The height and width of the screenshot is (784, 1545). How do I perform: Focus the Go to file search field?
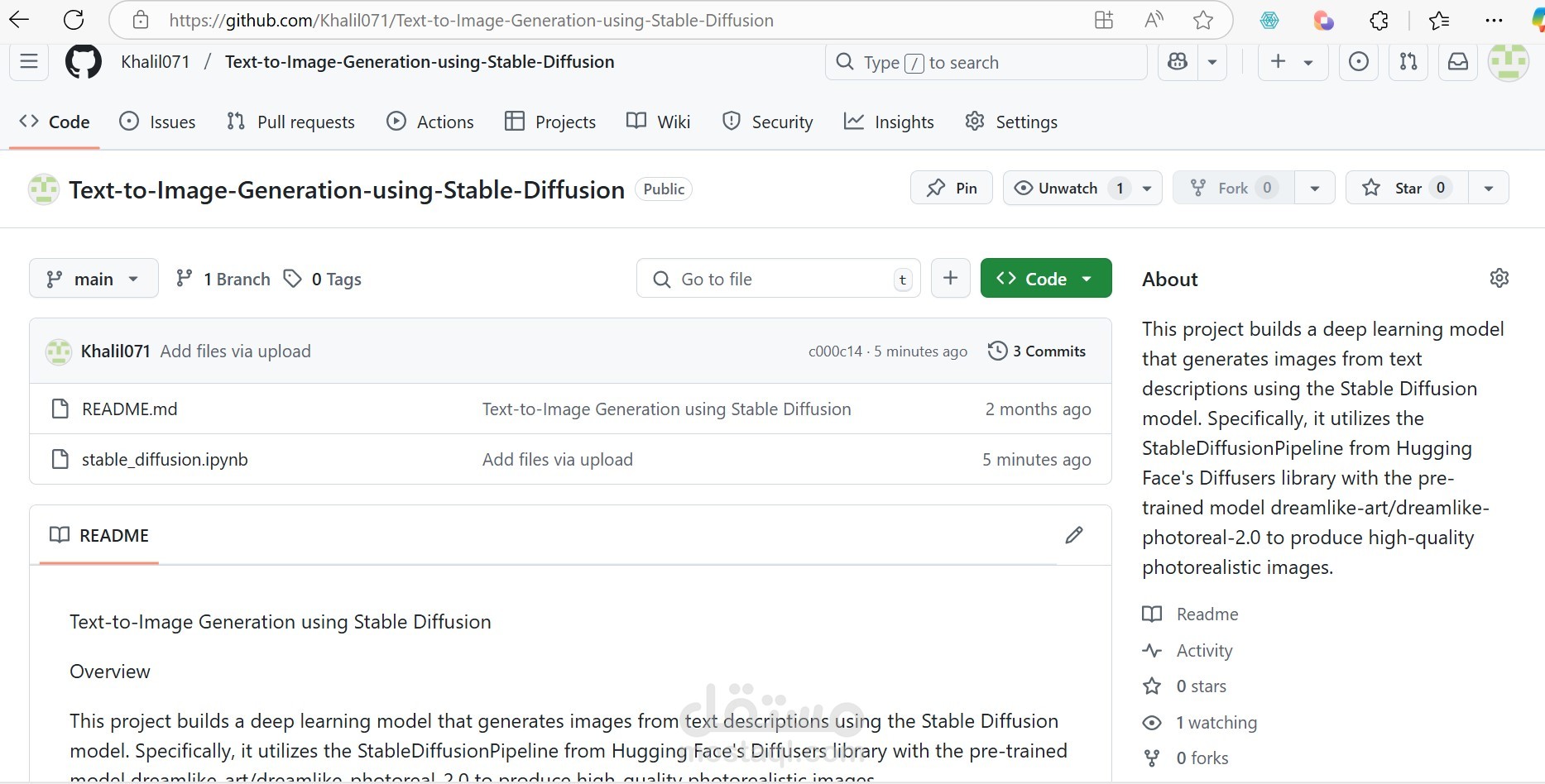click(779, 279)
